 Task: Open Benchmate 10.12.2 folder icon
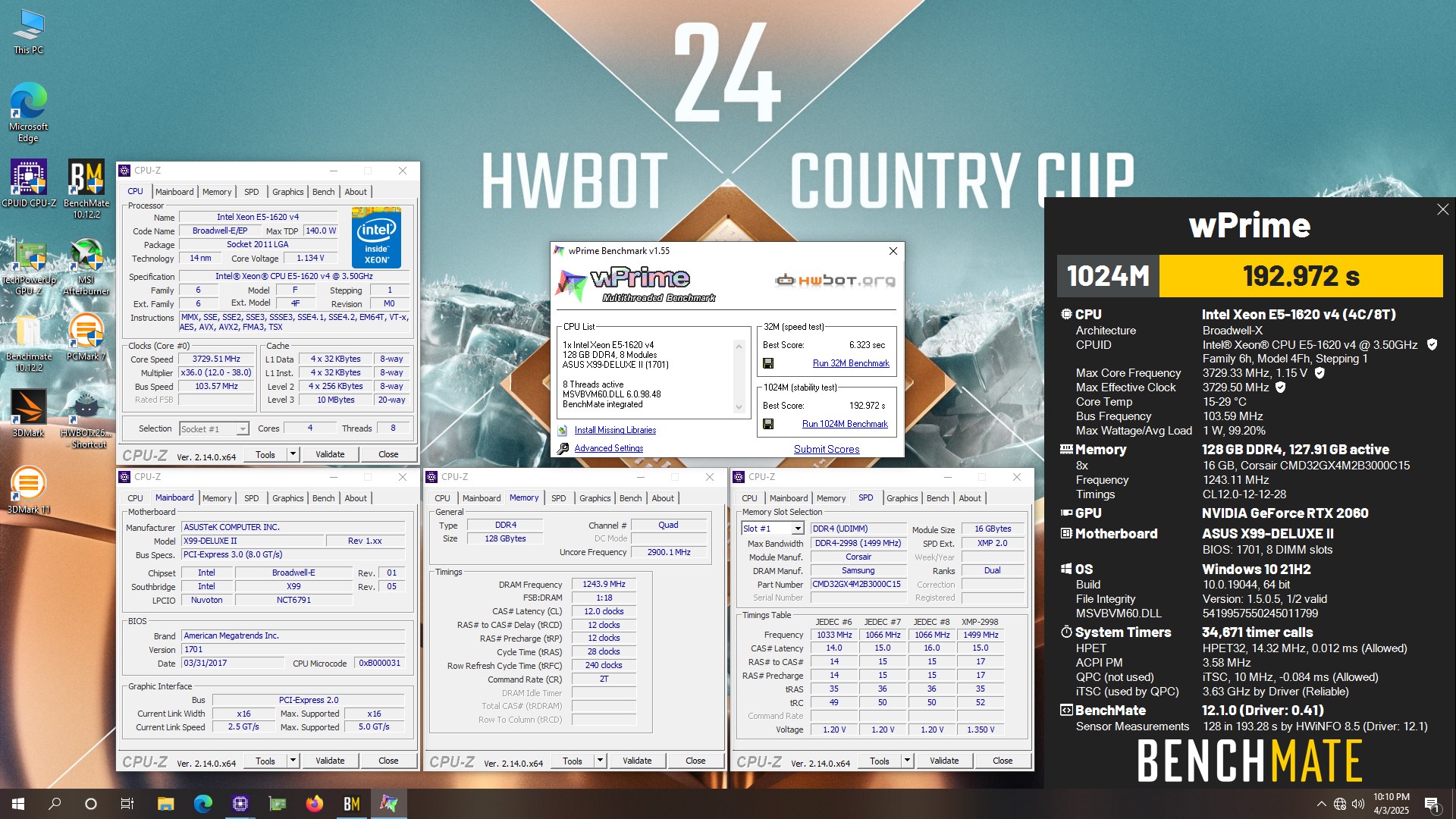click(x=28, y=343)
